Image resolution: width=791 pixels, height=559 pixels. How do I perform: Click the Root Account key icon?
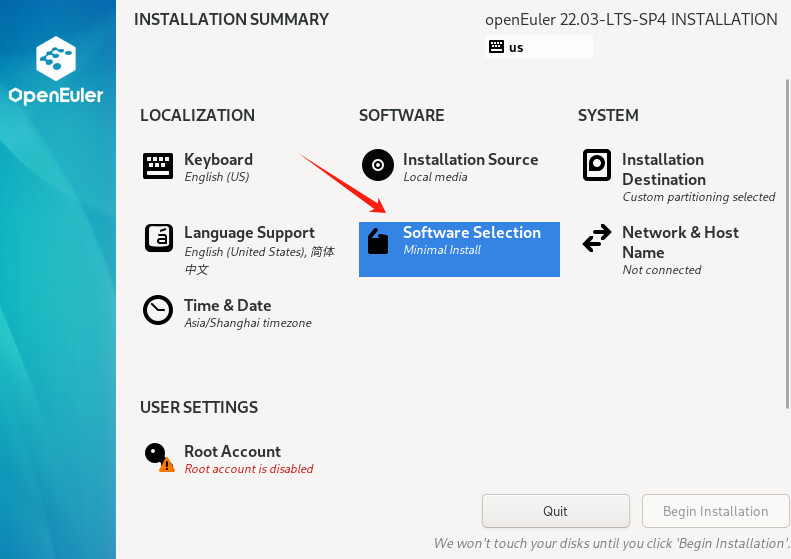(x=159, y=458)
